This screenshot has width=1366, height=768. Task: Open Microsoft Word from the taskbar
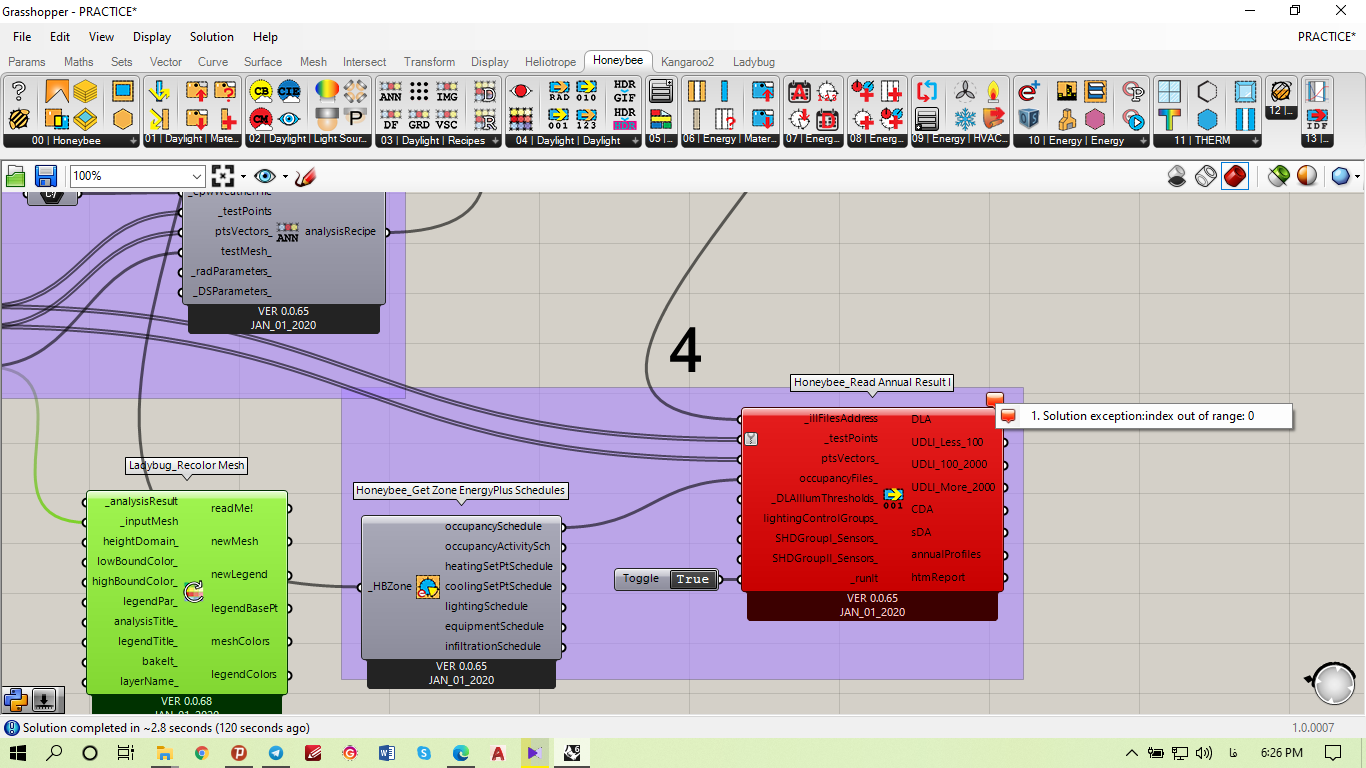tap(387, 753)
